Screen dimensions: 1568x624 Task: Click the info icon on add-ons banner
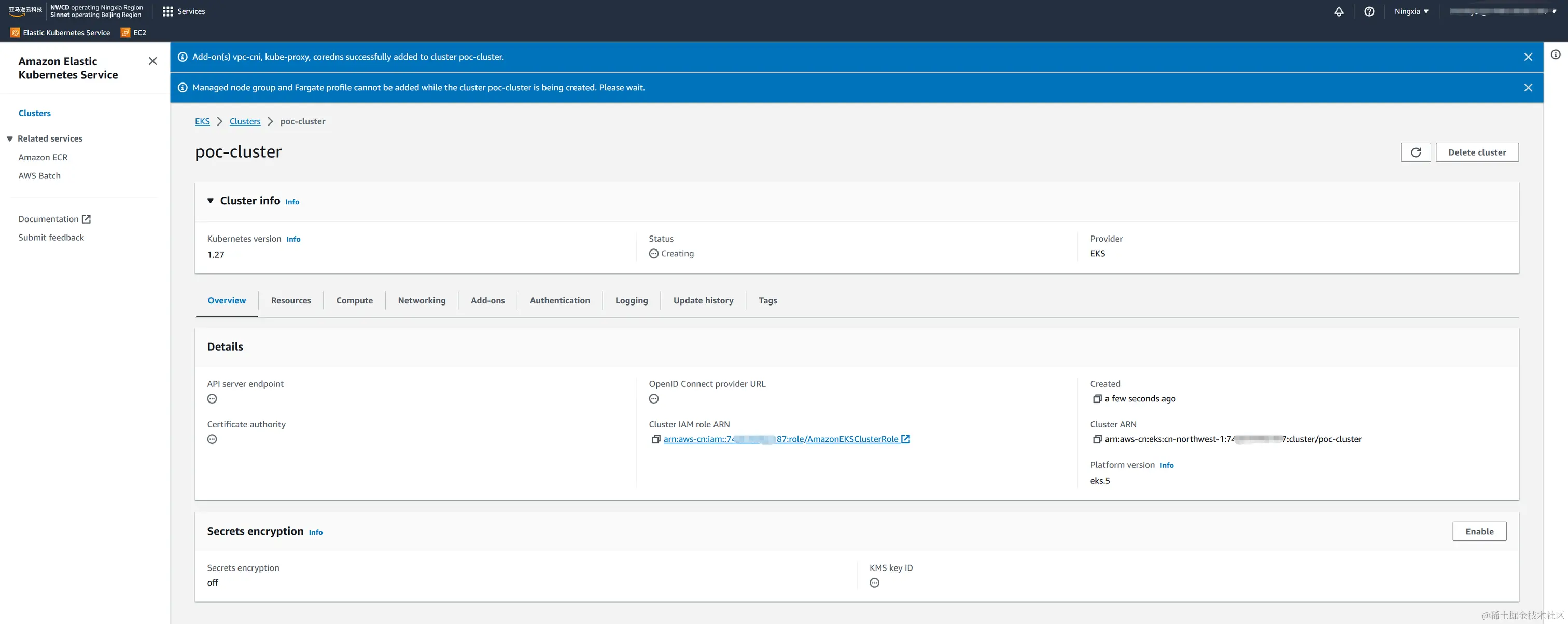pyautogui.click(x=182, y=57)
